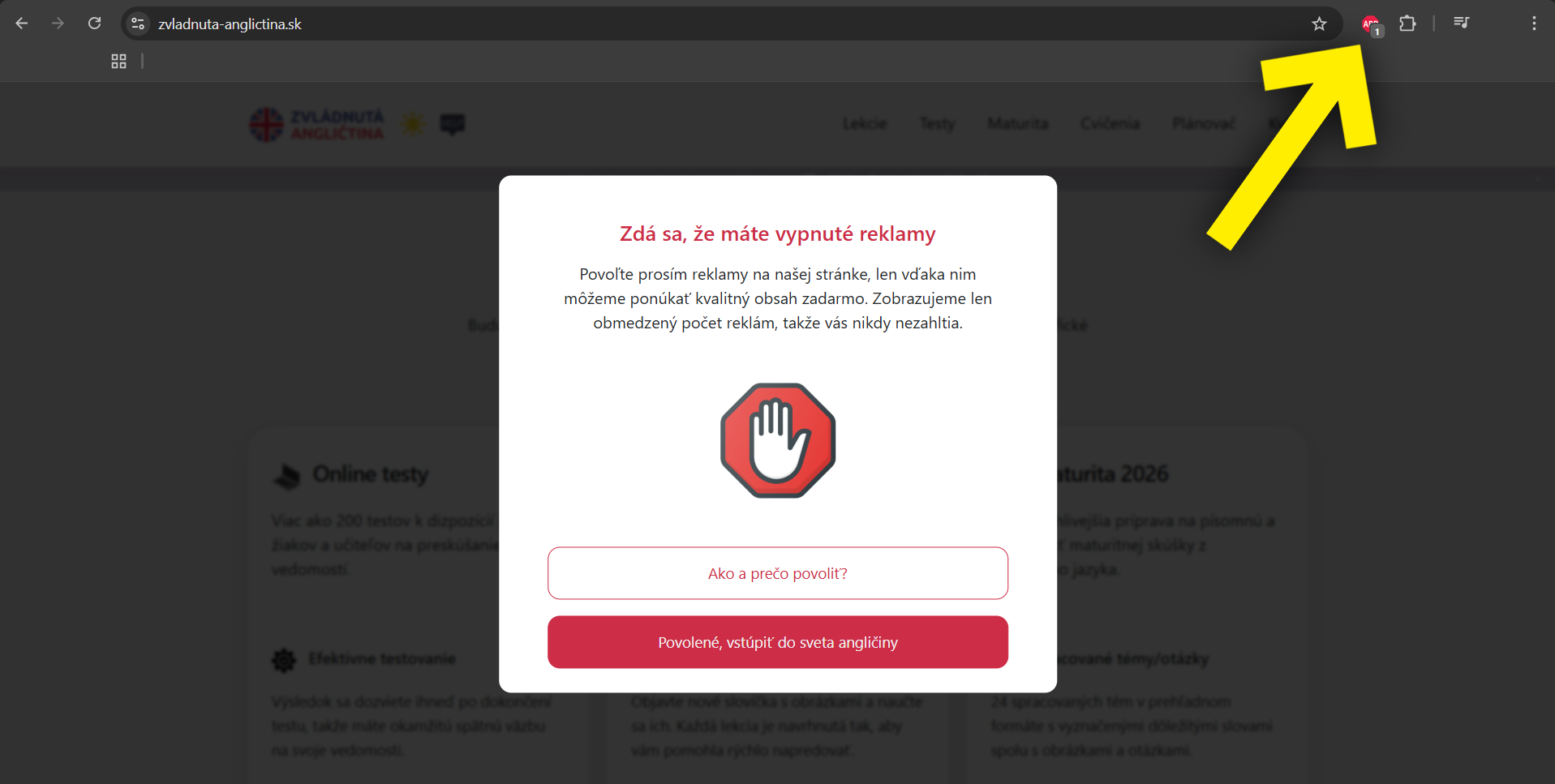Click the Zvládnutá Angličtina logo

coord(316,124)
